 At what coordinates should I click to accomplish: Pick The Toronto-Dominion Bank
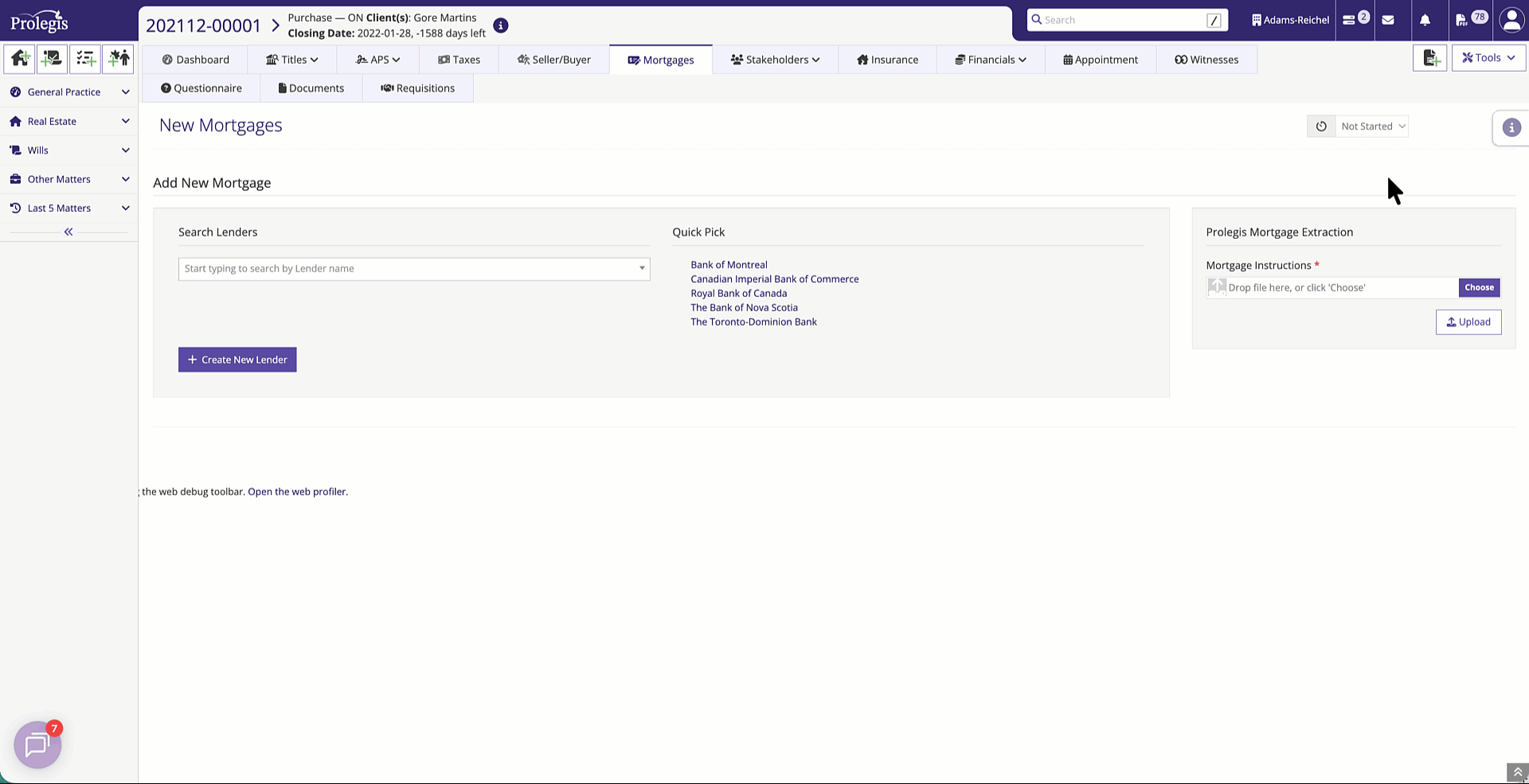pos(753,322)
